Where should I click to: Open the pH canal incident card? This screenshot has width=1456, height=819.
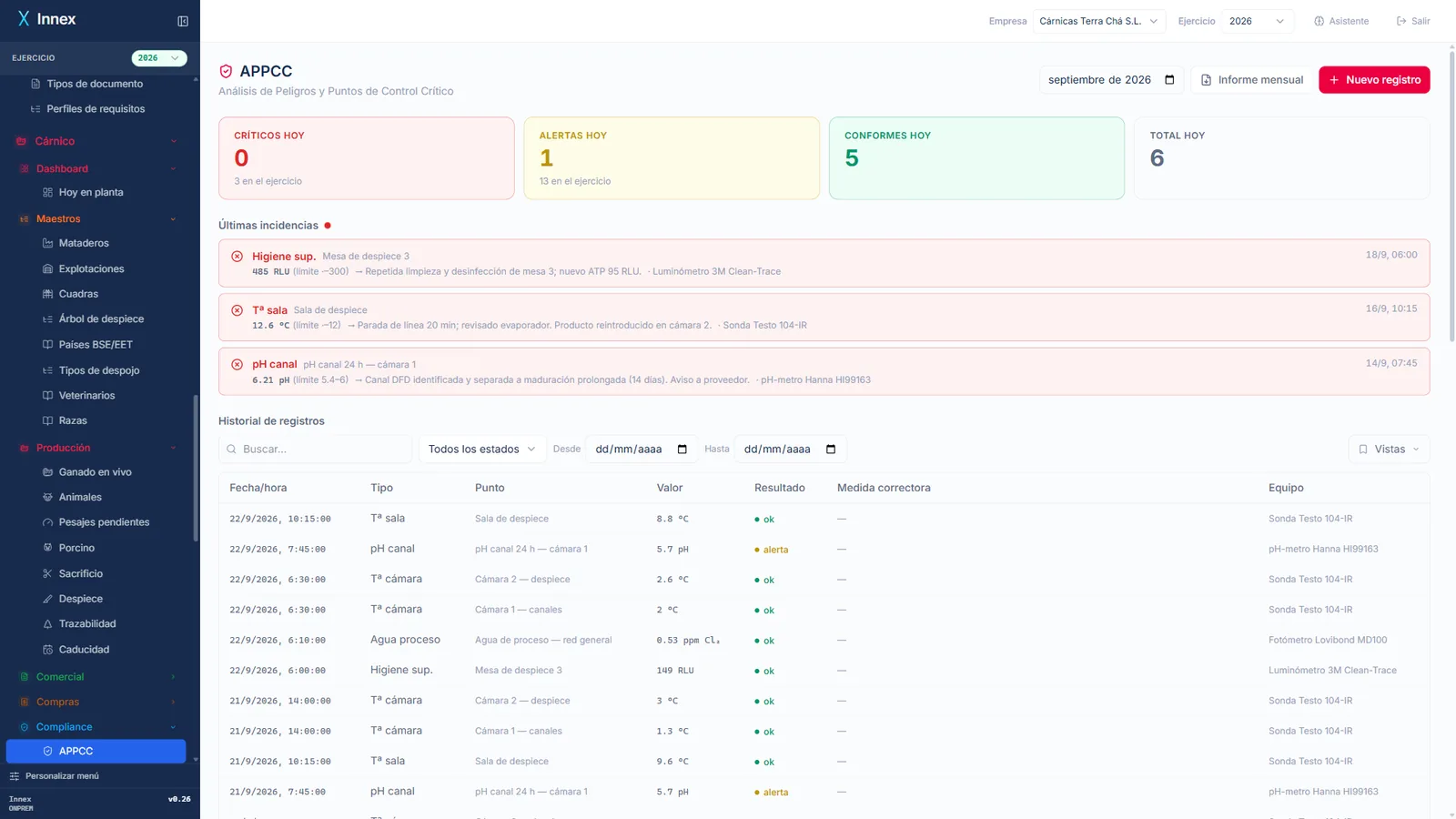pos(824,371)
